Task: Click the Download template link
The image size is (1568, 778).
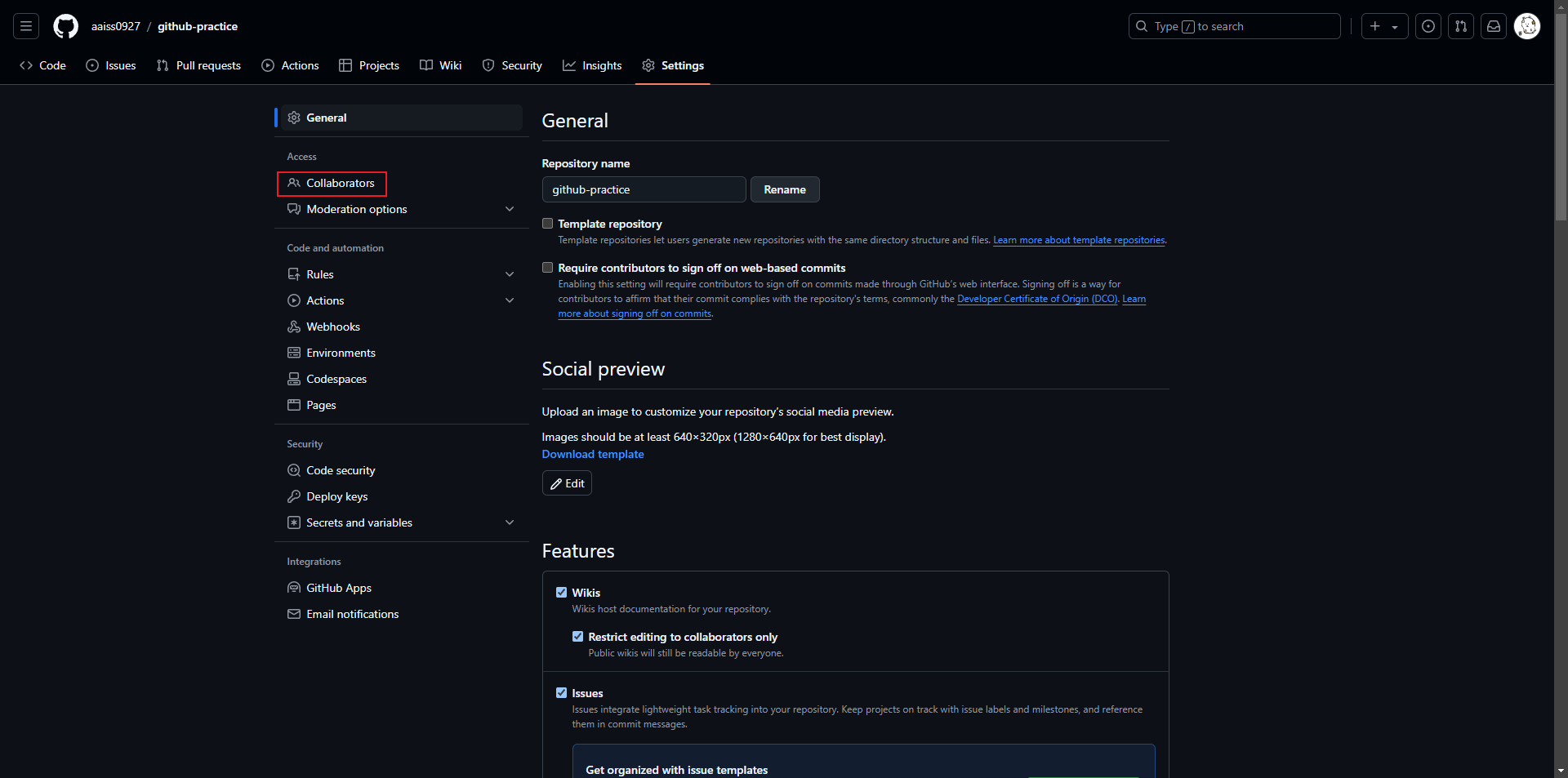Action: [593, 455]
